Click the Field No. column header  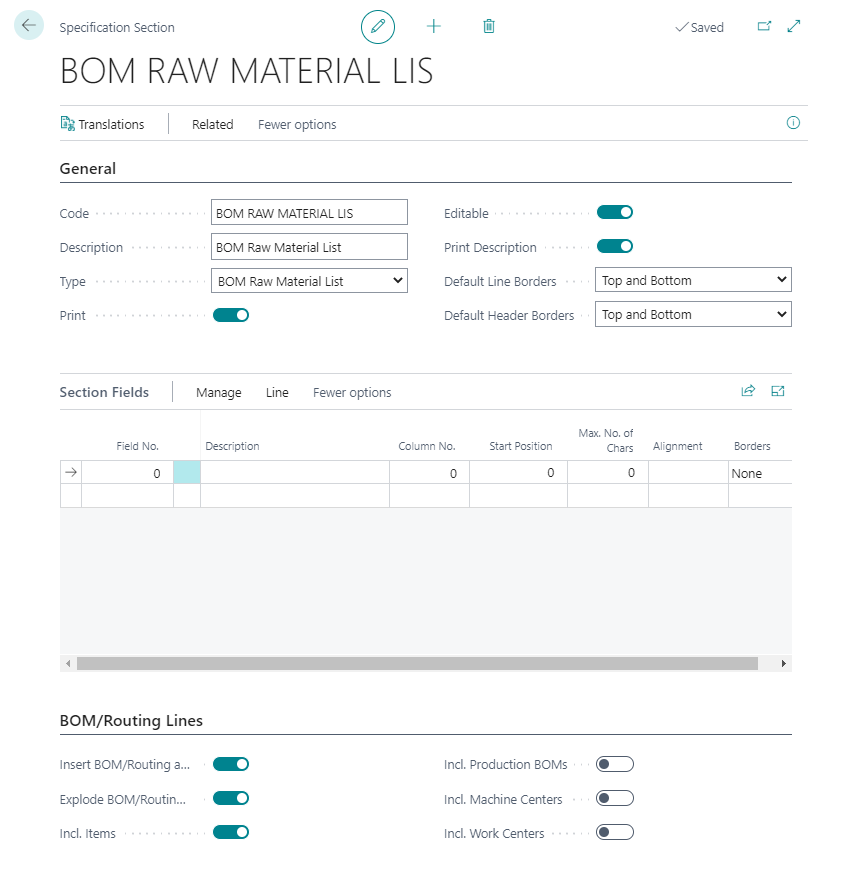(137, 446)
